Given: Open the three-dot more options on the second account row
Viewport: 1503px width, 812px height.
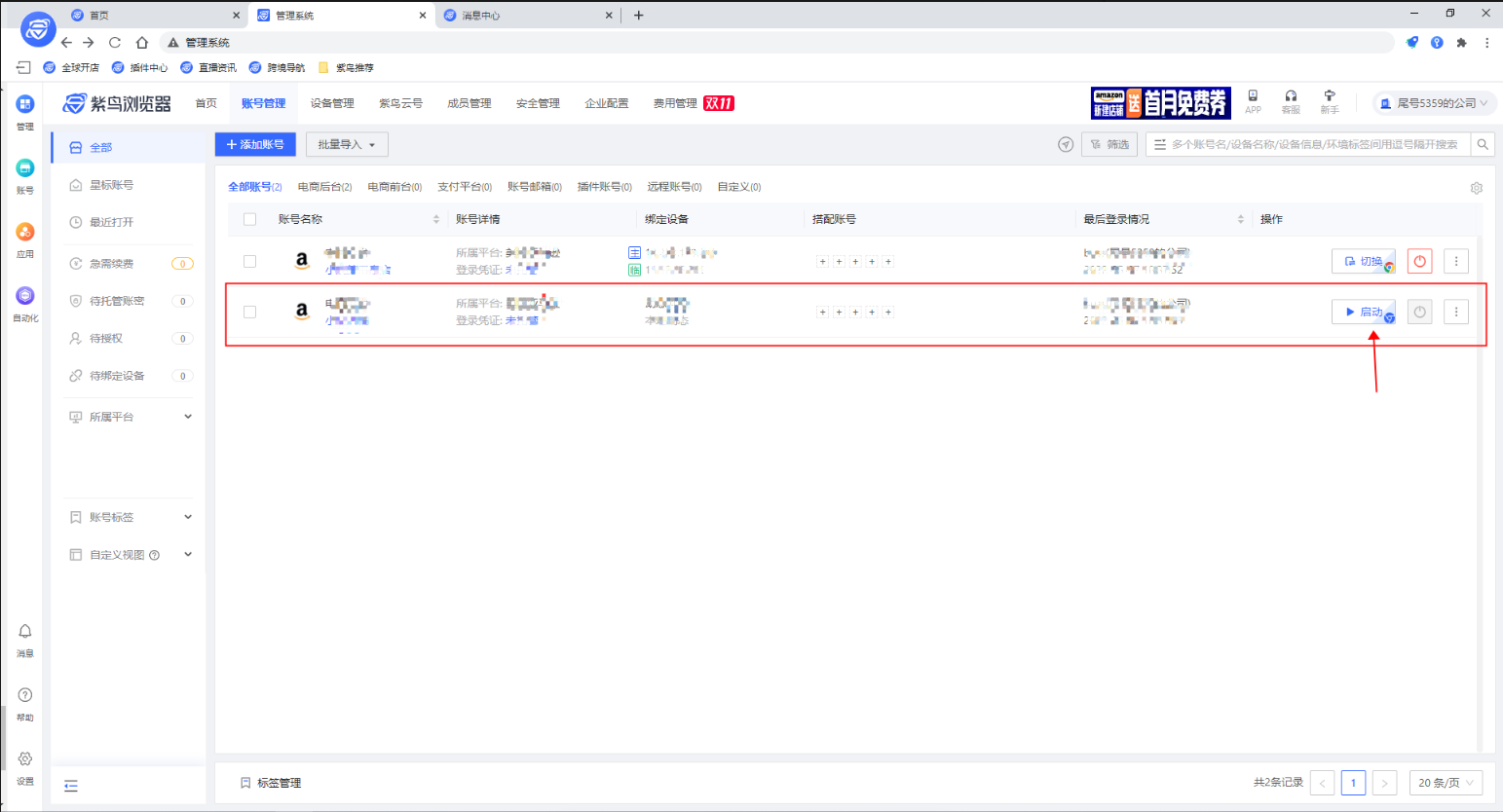Looking at the screenshot, I should 1455,312.
